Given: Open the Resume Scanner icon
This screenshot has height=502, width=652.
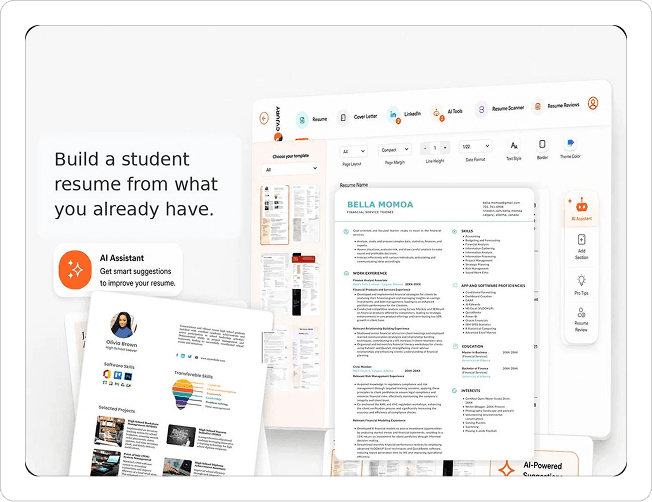Looking at the screenshot, I should tap(481, 109).
